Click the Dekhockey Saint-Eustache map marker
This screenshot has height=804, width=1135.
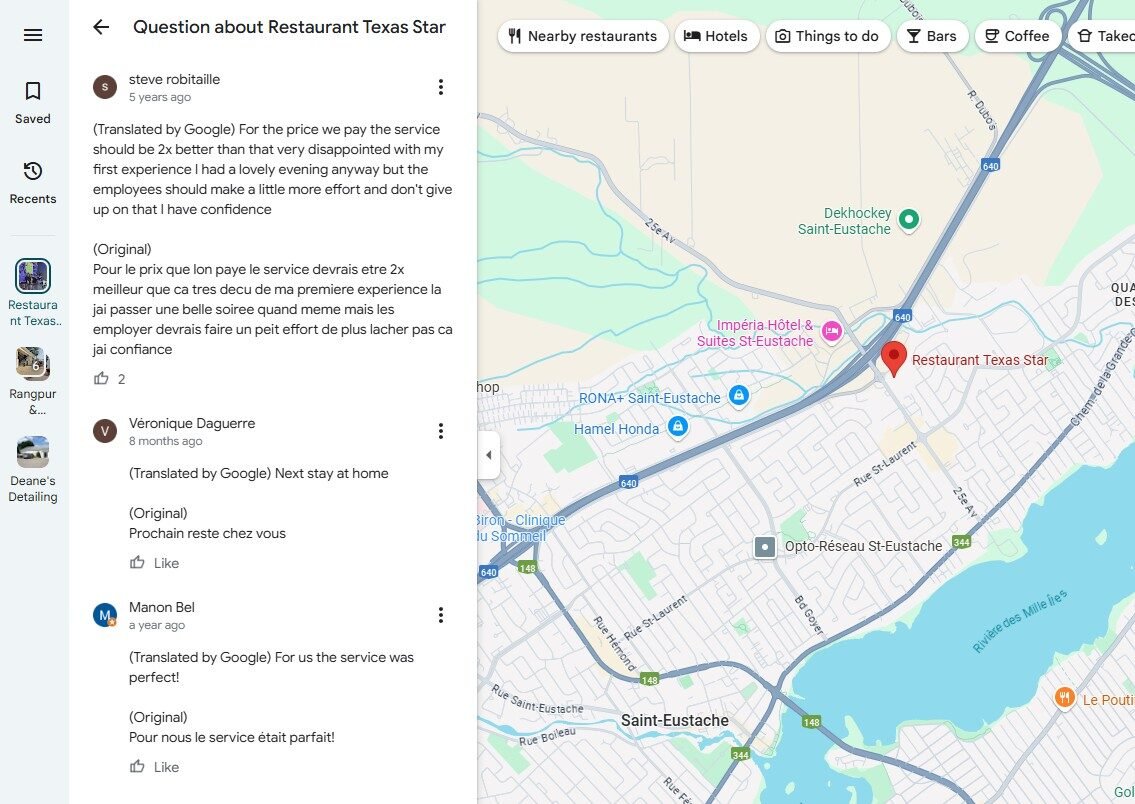908,219
